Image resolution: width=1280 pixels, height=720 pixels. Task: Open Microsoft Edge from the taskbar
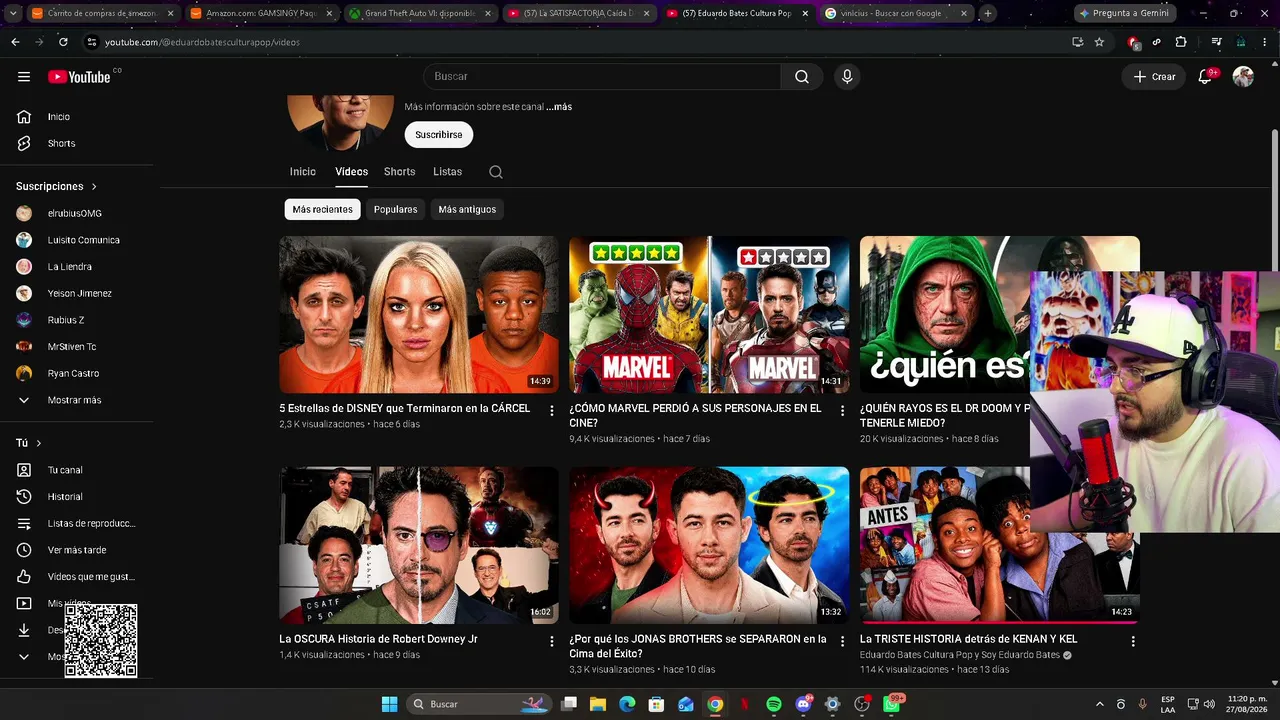click(627, 704)
